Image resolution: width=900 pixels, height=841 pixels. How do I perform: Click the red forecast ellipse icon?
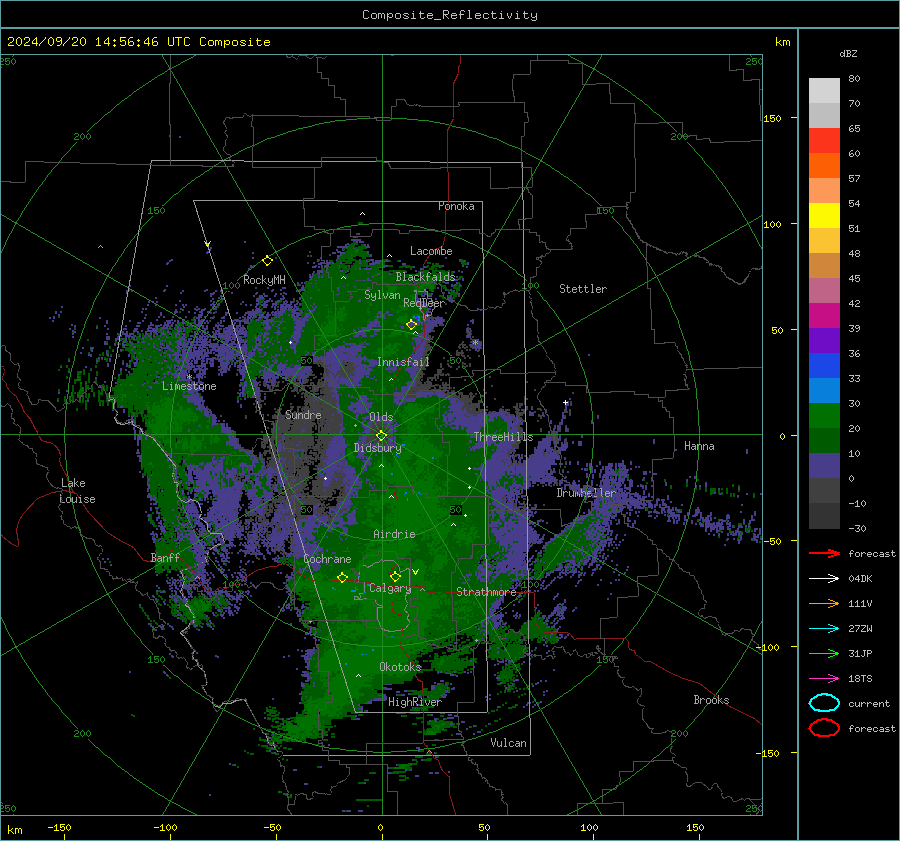(x=824, y=728)
